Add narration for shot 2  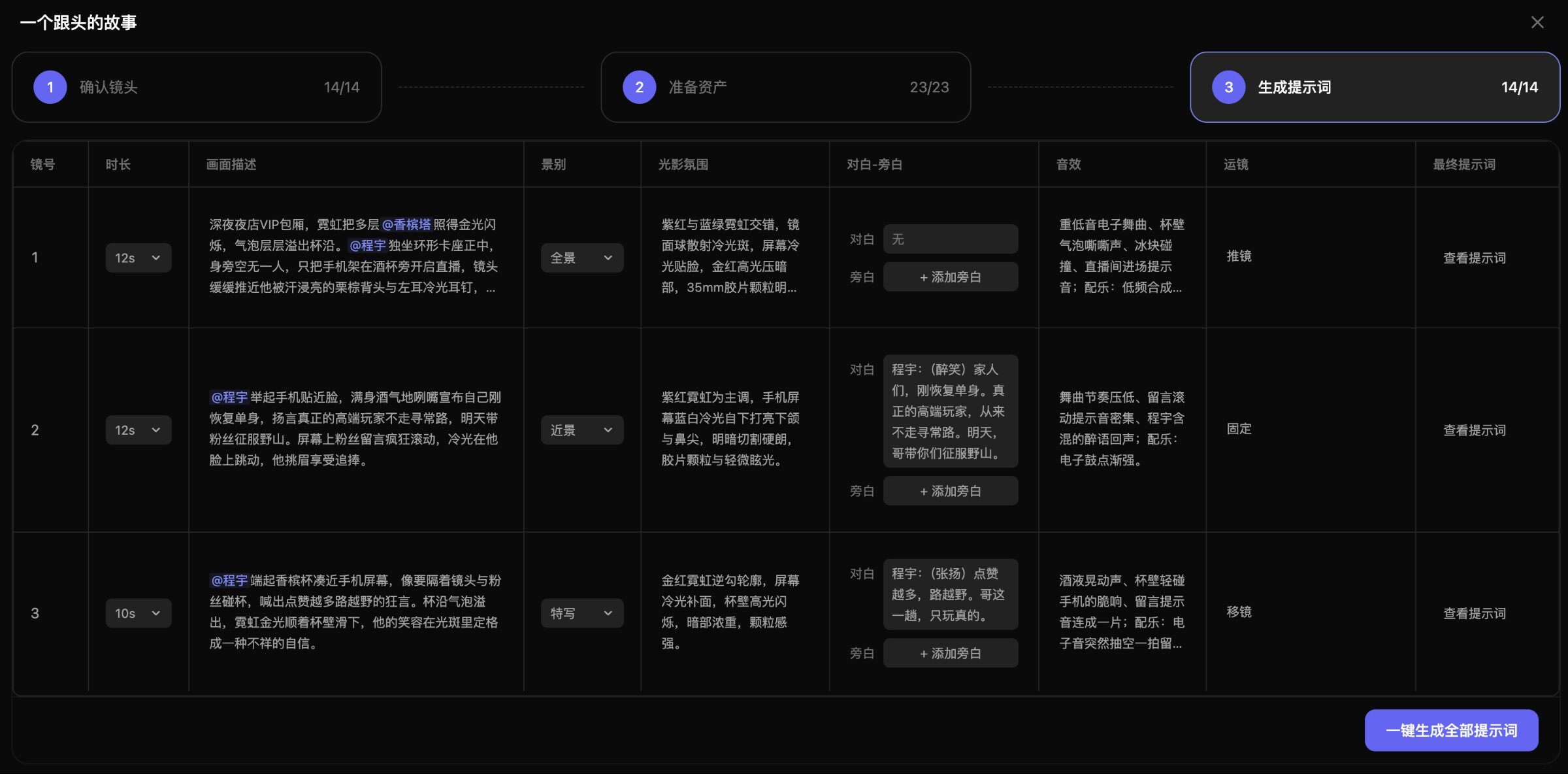951,491
